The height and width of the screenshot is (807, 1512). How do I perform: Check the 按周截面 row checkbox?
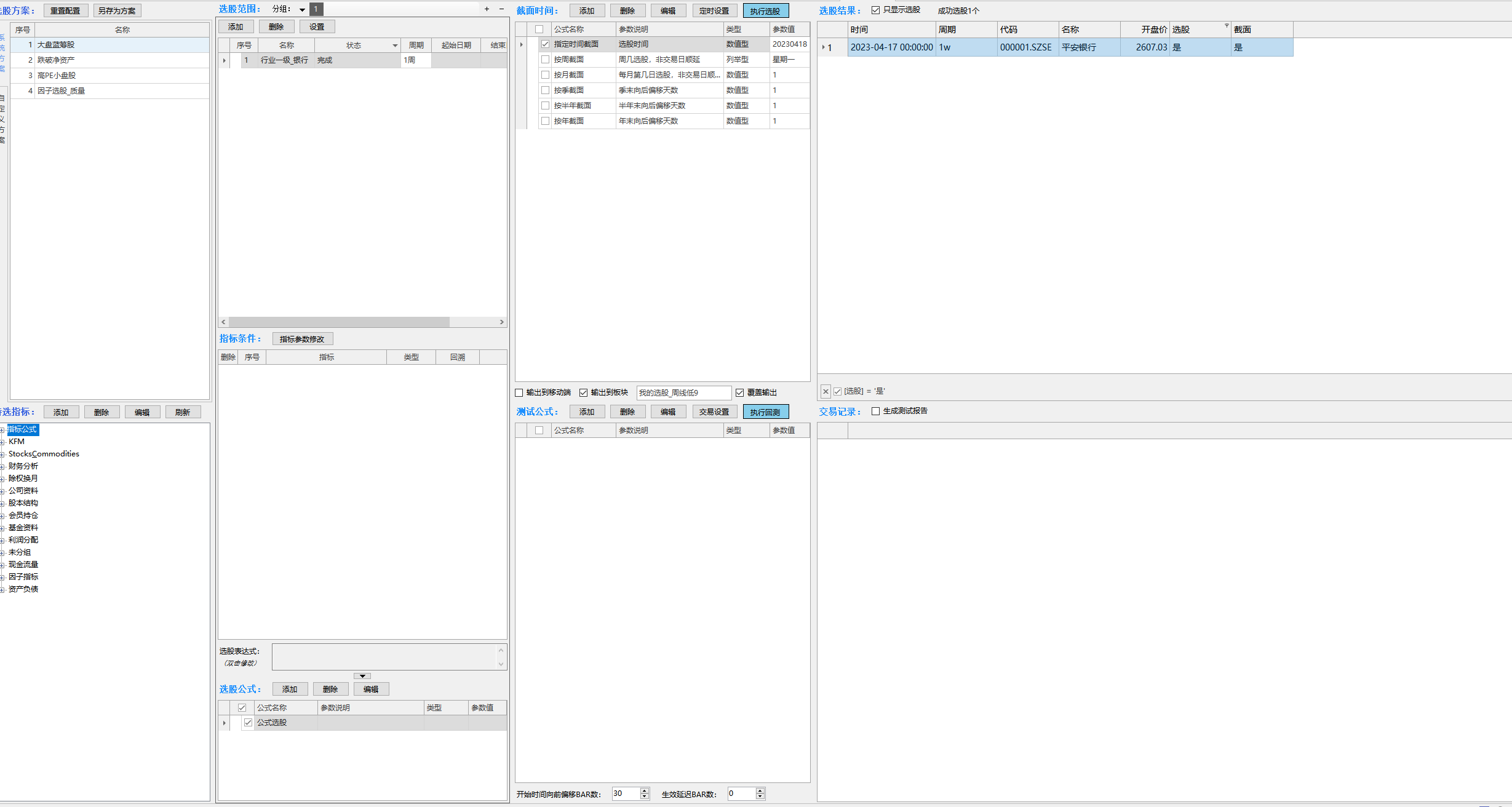tap(545, 60)
